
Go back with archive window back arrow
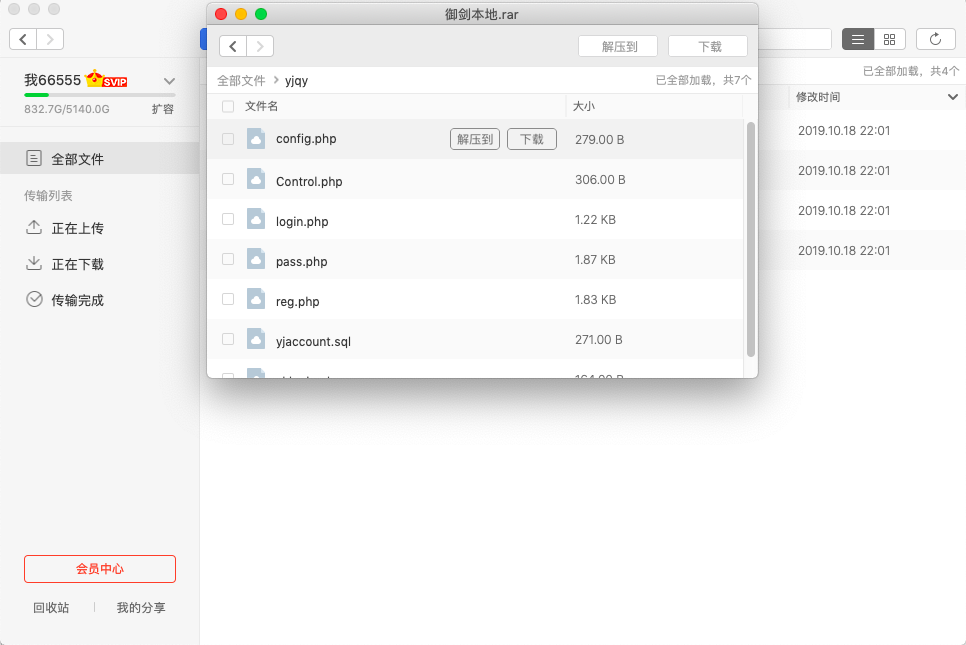point(233,46)
